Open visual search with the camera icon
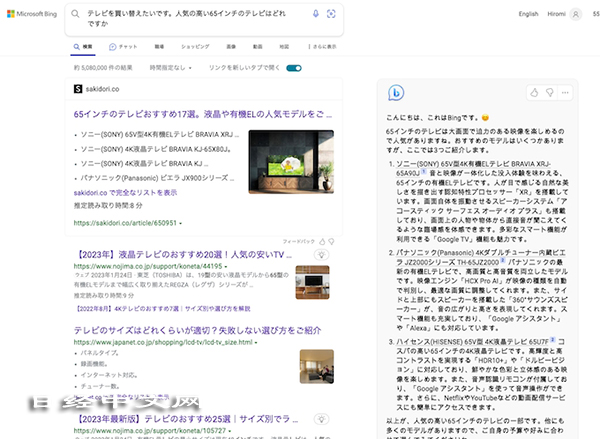The image size is (600, 439). (x=331, y=14)
